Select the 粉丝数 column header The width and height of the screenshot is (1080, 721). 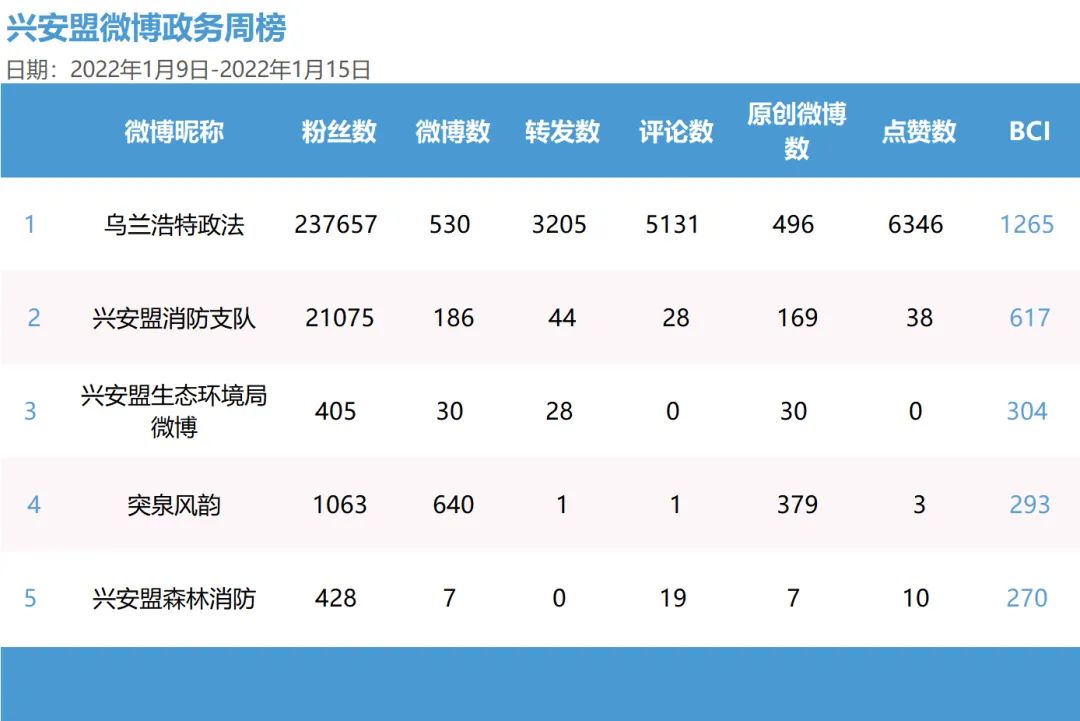339,131
